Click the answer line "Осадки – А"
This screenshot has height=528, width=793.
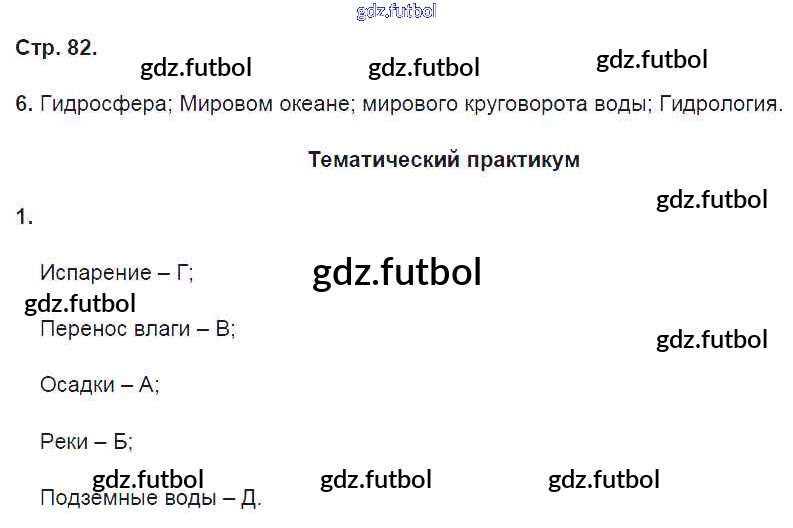(x=99, y=384)
